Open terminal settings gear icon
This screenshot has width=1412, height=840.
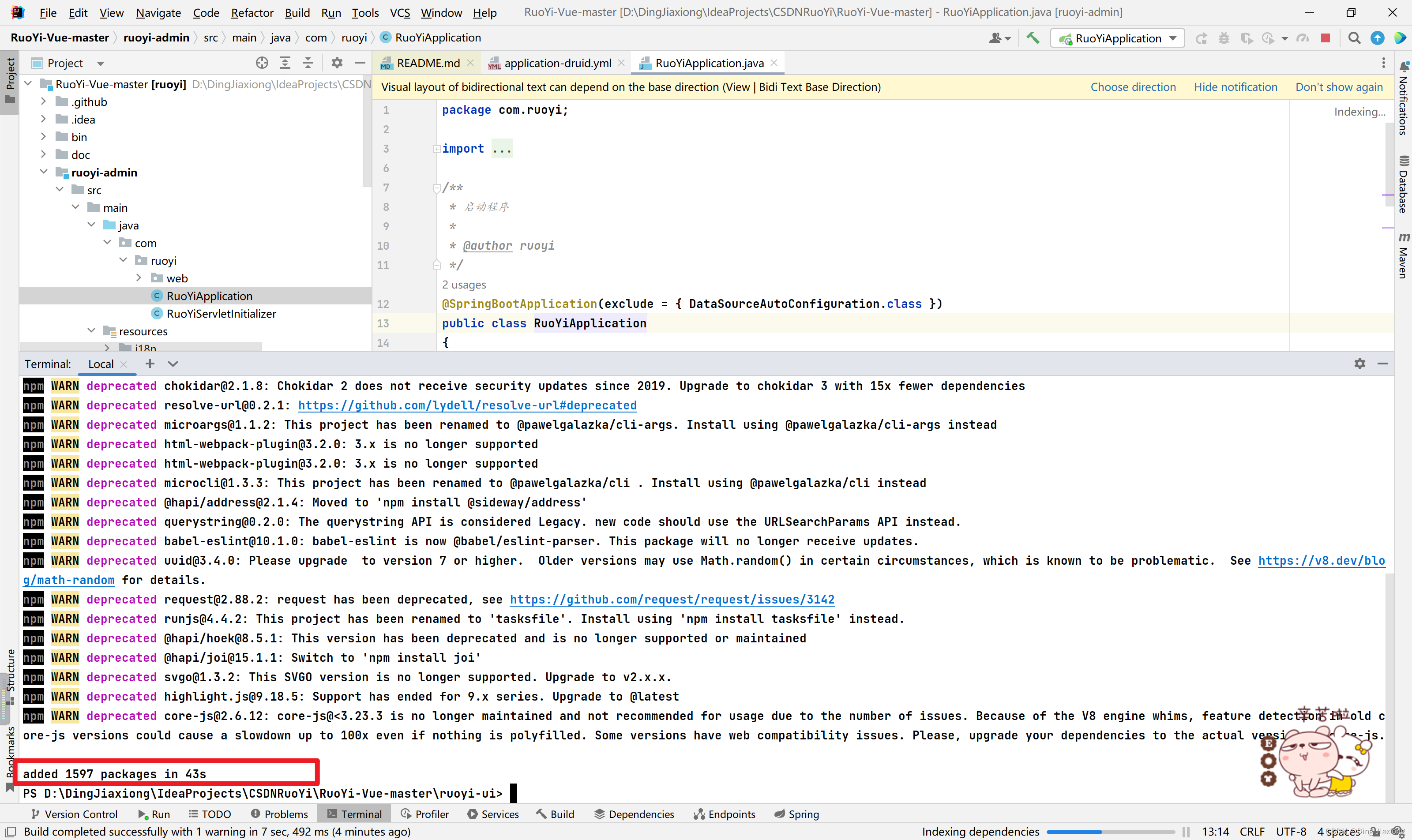pos(1359,364)
